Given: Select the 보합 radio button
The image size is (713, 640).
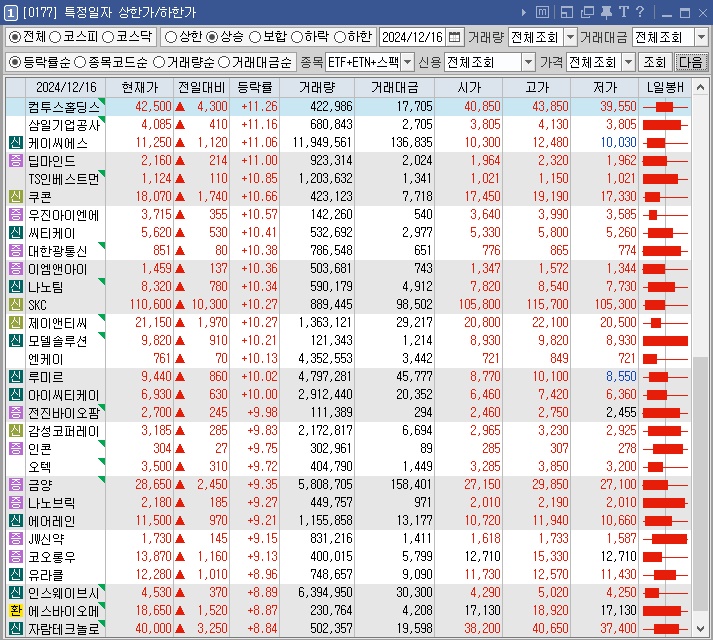Looking at the screenshot, I should click(255, 37).
